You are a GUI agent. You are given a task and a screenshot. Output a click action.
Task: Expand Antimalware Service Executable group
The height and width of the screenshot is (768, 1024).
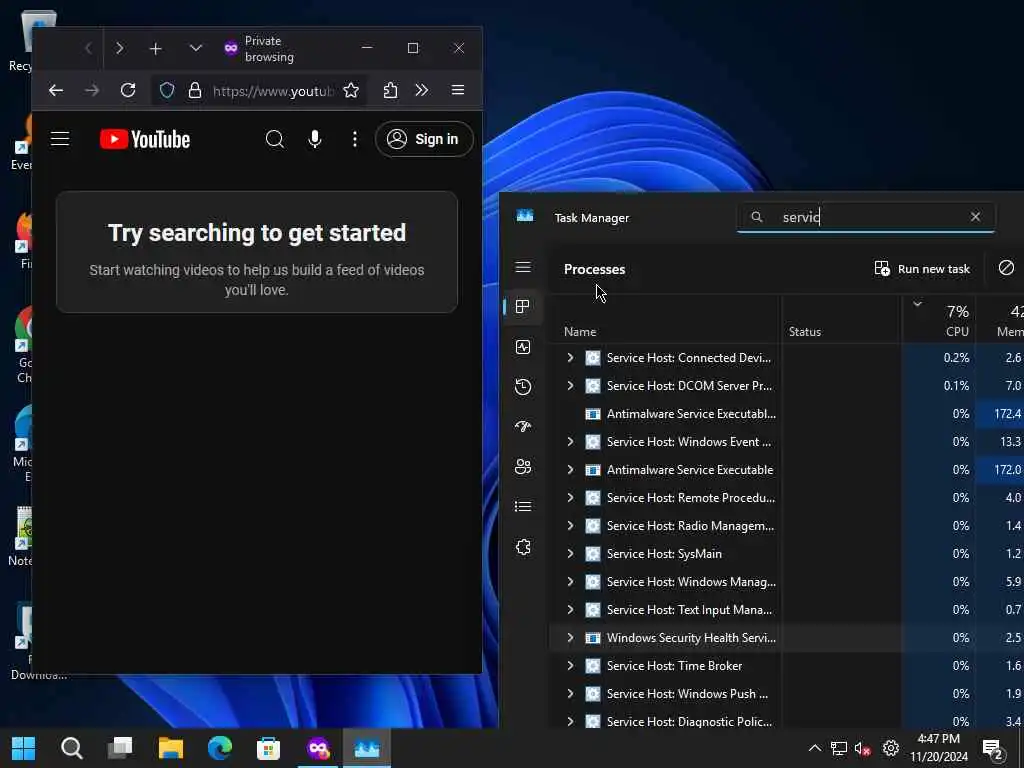click(570, 470)
